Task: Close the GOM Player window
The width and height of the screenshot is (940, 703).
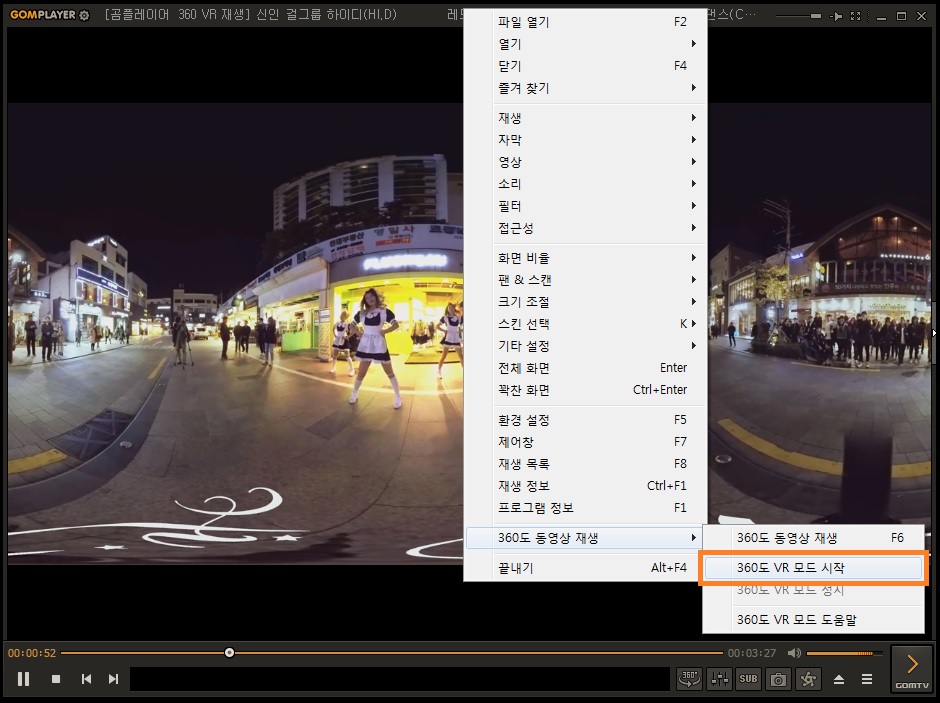Action: (921, 16)
